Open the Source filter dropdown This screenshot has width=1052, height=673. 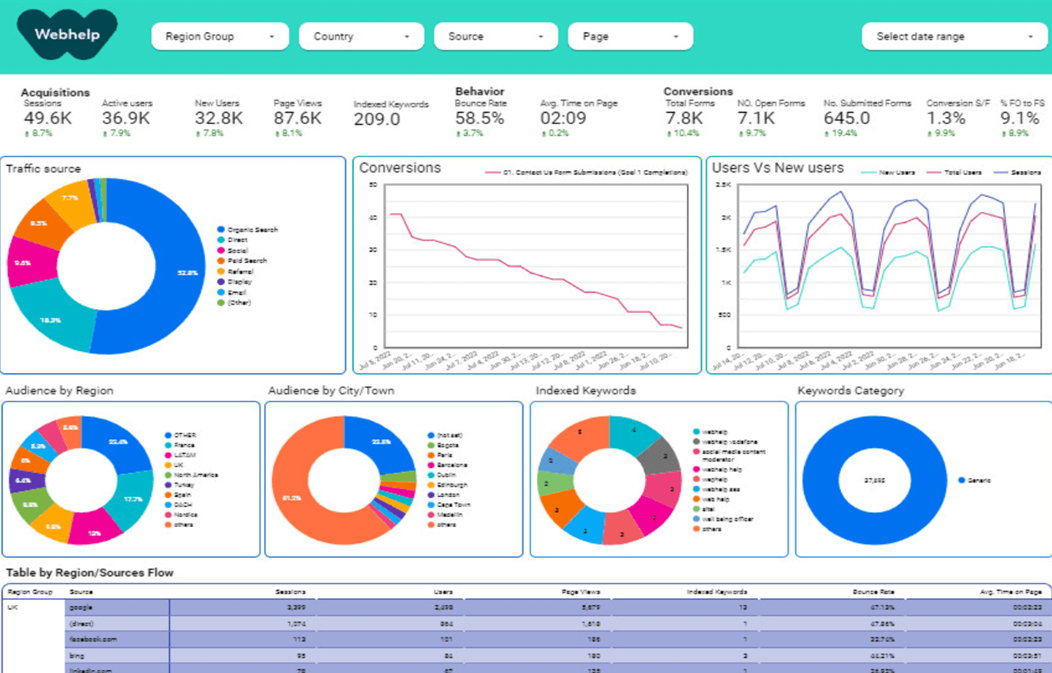[496, 37]
